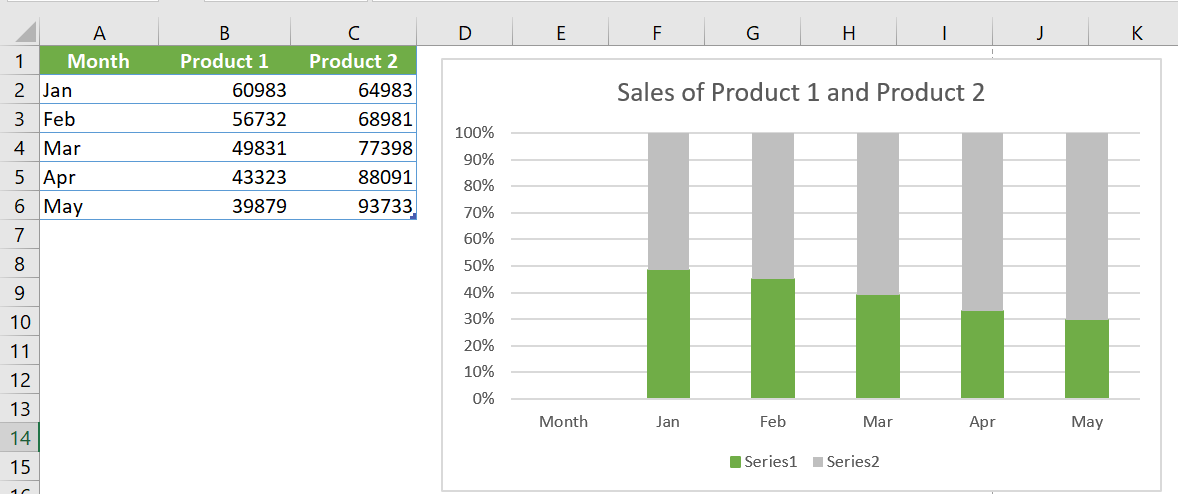Click the green Mar bar segment
Viewport: 1178px width, 494px height.
tap(877, 346)
